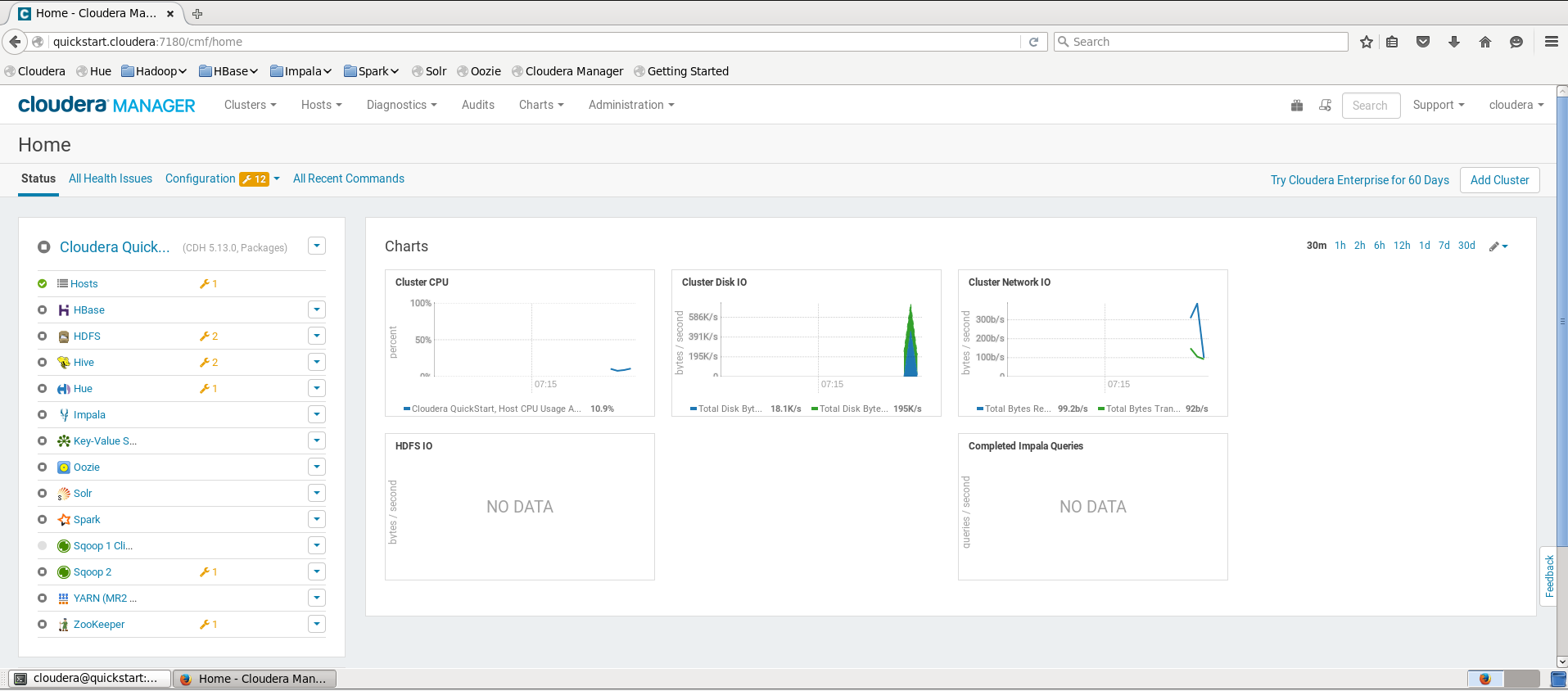Click the ZooKeeper configuration wrench icon

pyautogui.click(x=205, y=625)
